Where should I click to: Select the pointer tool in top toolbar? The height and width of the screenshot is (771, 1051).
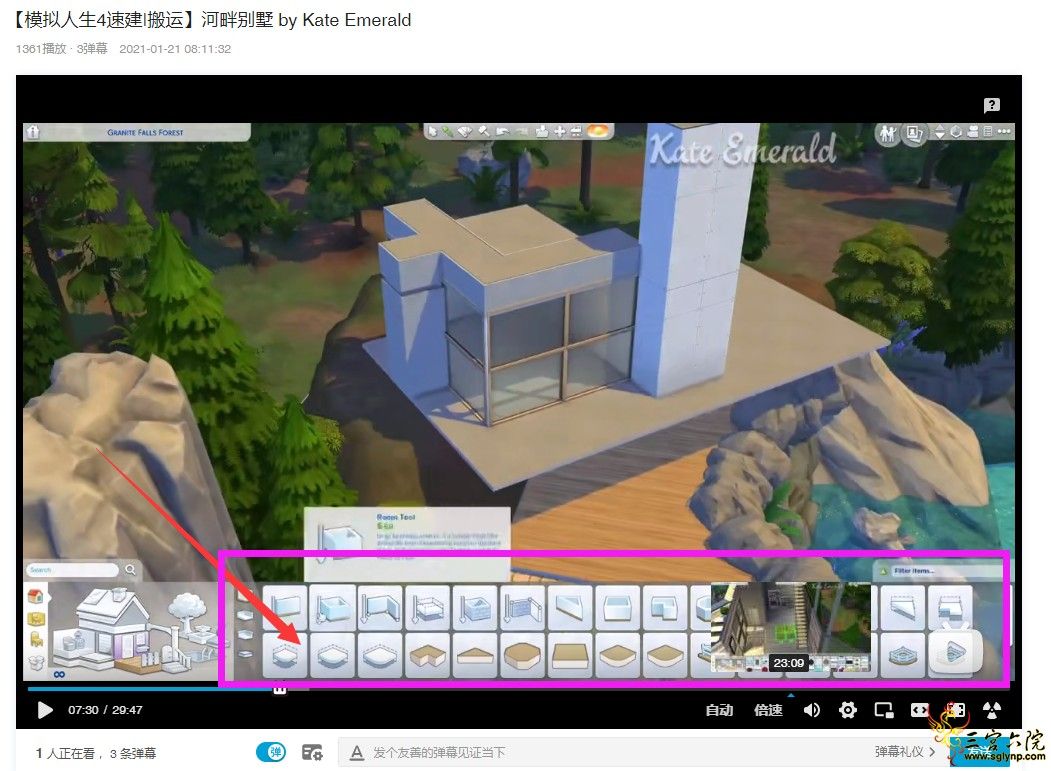pyautogui.click(x=432, y=131)
